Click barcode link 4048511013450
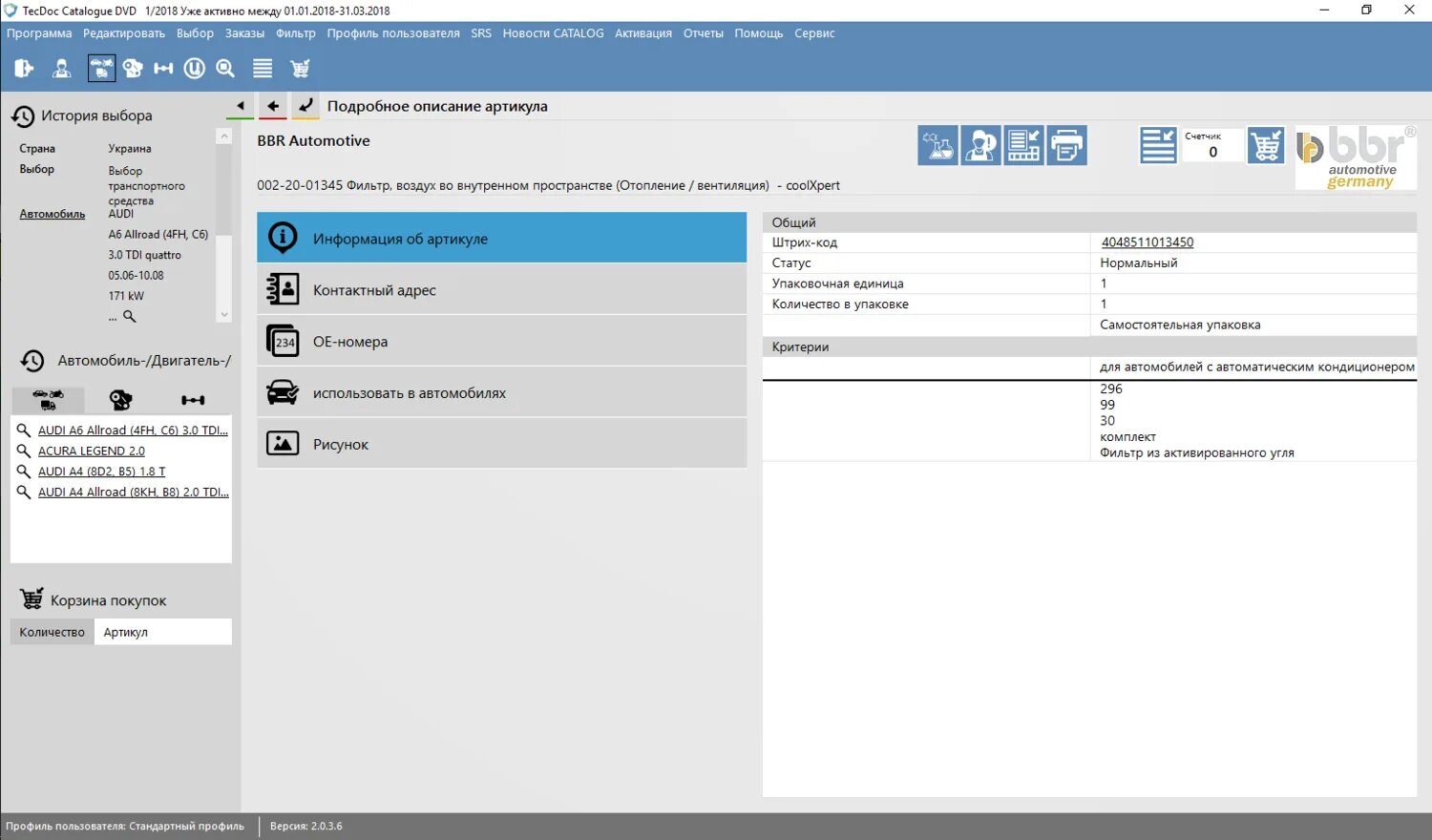Screen dimensions: 1432x840 click(1148, 242)
